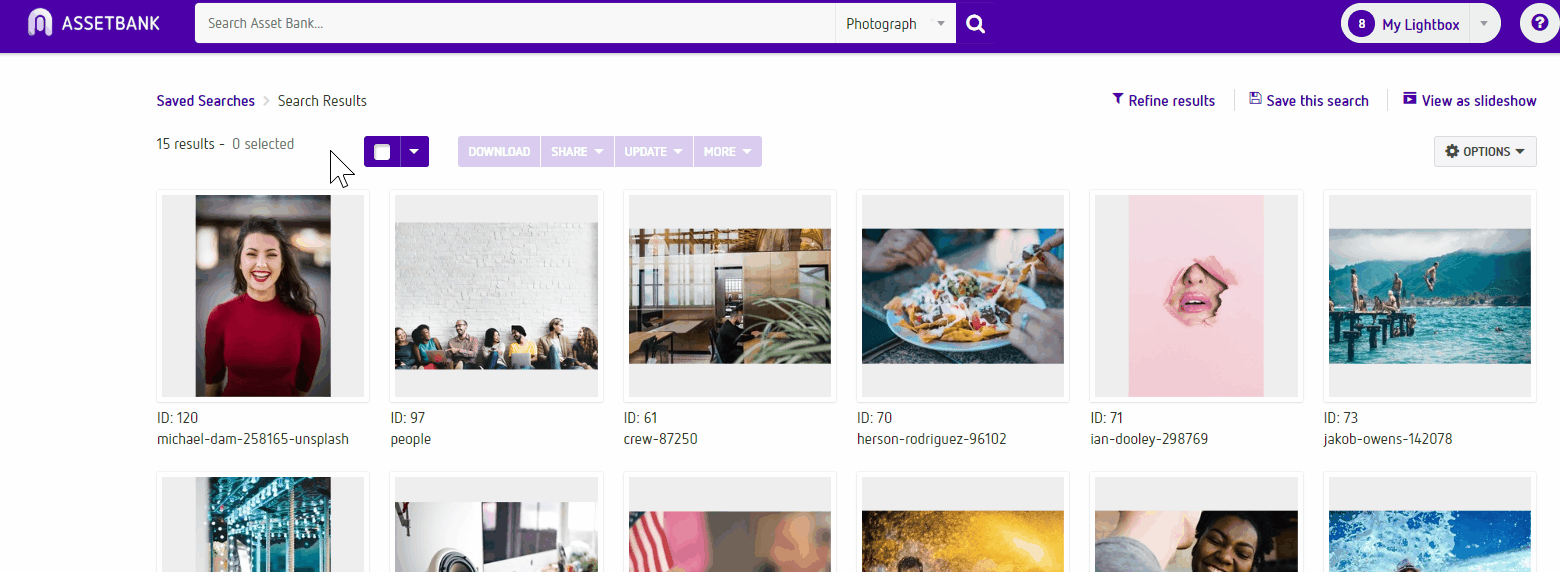Viewport: 1560px width, 572px height.
Task: Go to Saved Searches breadcrumb
Action: (x=206, y=101)
